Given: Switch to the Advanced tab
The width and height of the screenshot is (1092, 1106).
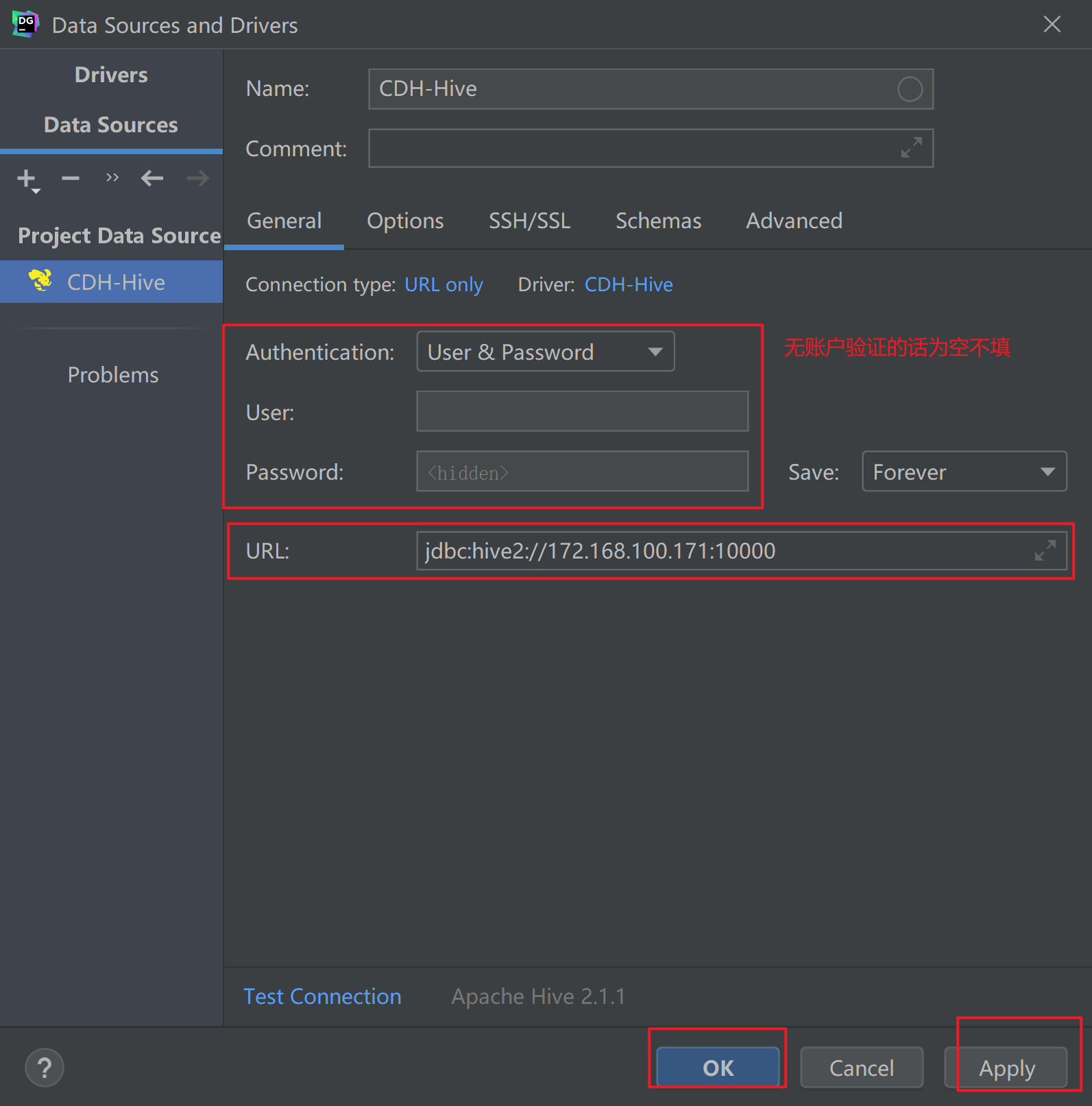Looking at the screenshot, I should point(794,221).
